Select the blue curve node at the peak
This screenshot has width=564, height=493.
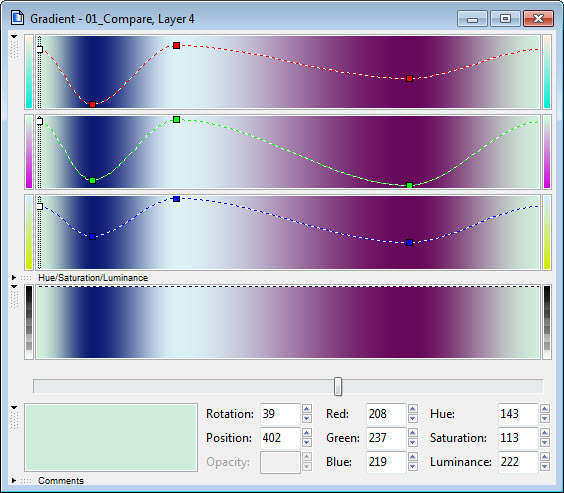pos(176,198)
